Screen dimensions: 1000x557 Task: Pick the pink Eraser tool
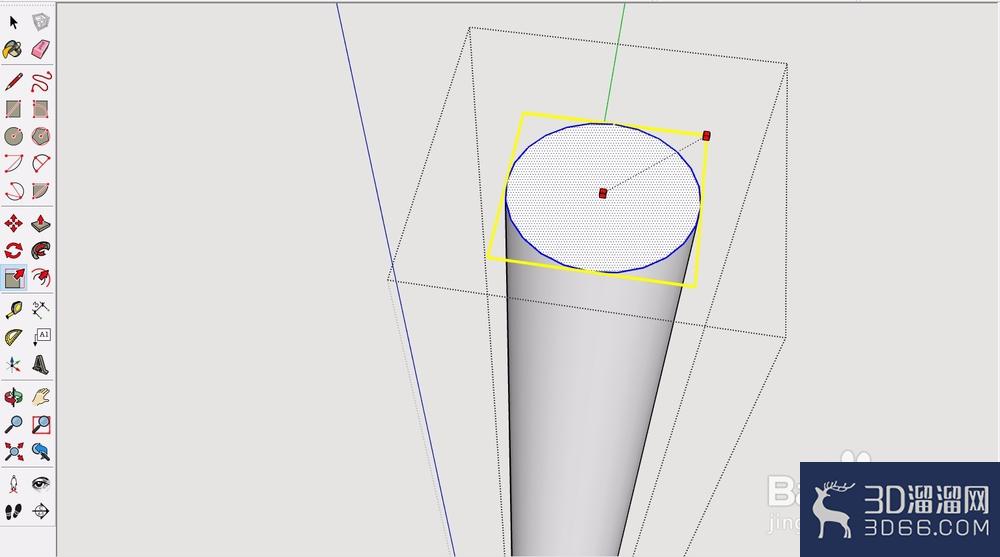[x=40, y=50]
